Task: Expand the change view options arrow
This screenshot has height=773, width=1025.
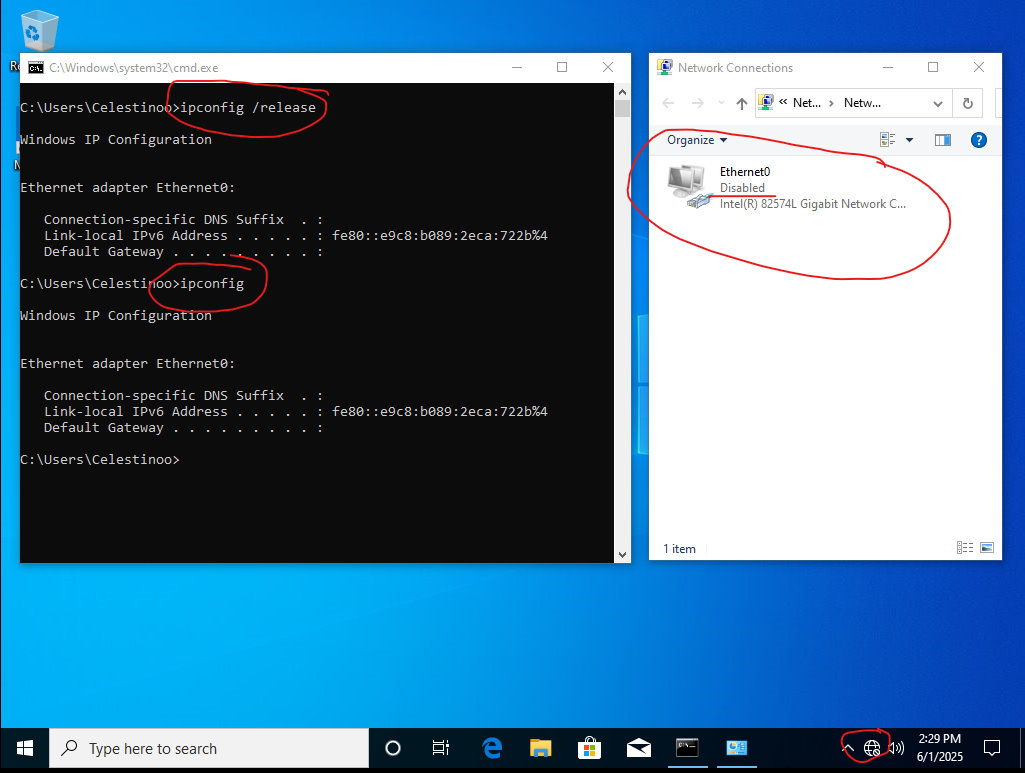Action: (x=909, y=140)
